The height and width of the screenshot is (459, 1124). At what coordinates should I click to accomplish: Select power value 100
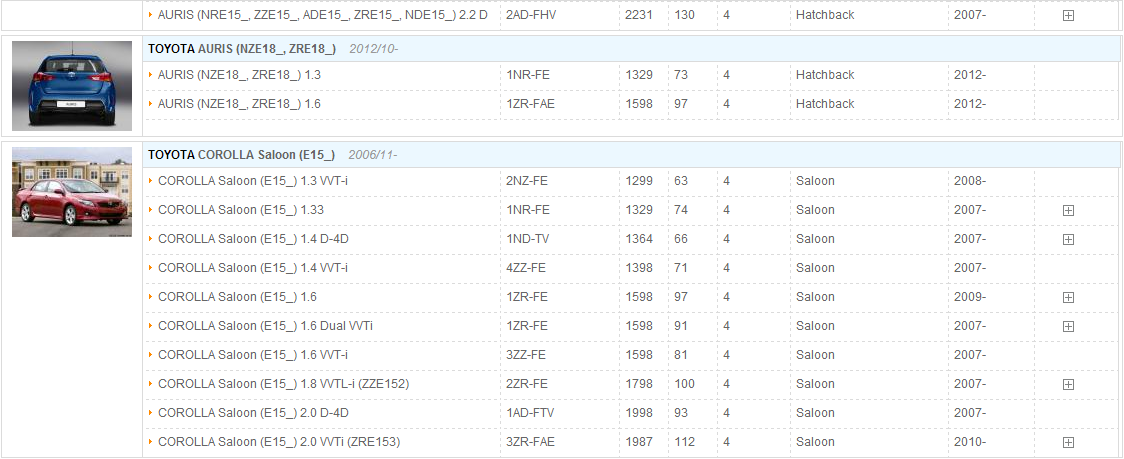pyautogui.click(x=685, y=384)
